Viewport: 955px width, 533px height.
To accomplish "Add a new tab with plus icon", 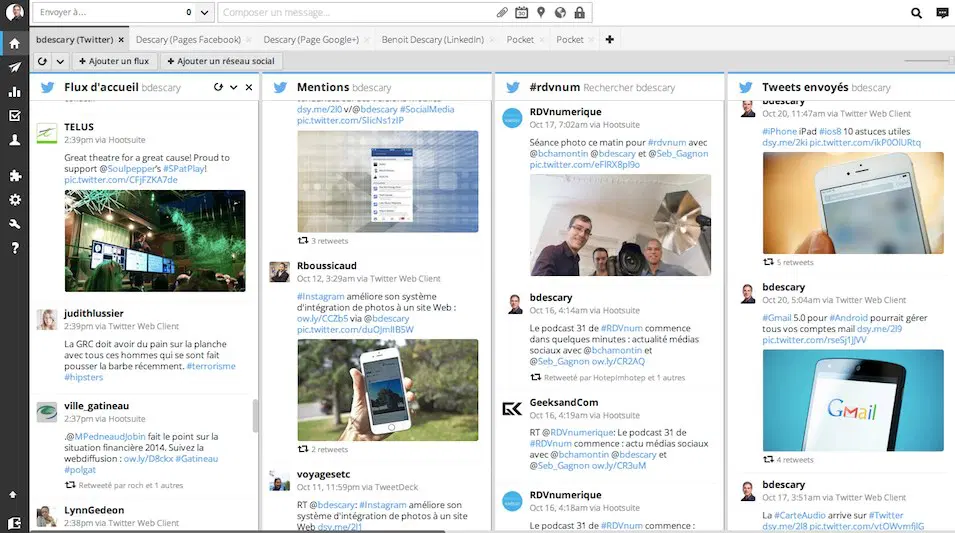I will pyautogui.click(x=610, y=40).
